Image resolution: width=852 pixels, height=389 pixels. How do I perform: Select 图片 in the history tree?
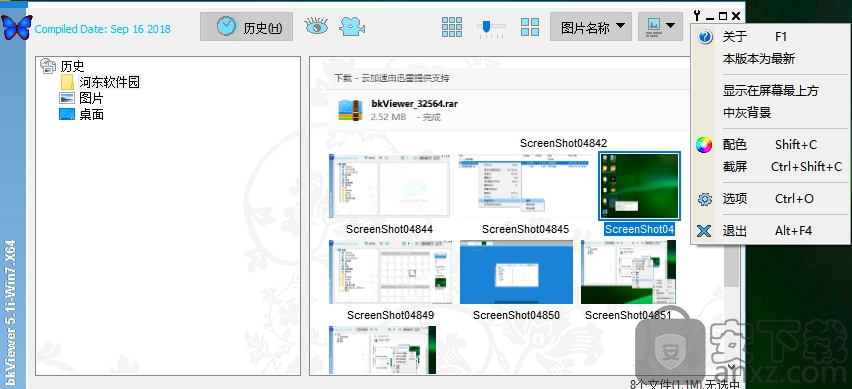(x=91, y=98)
